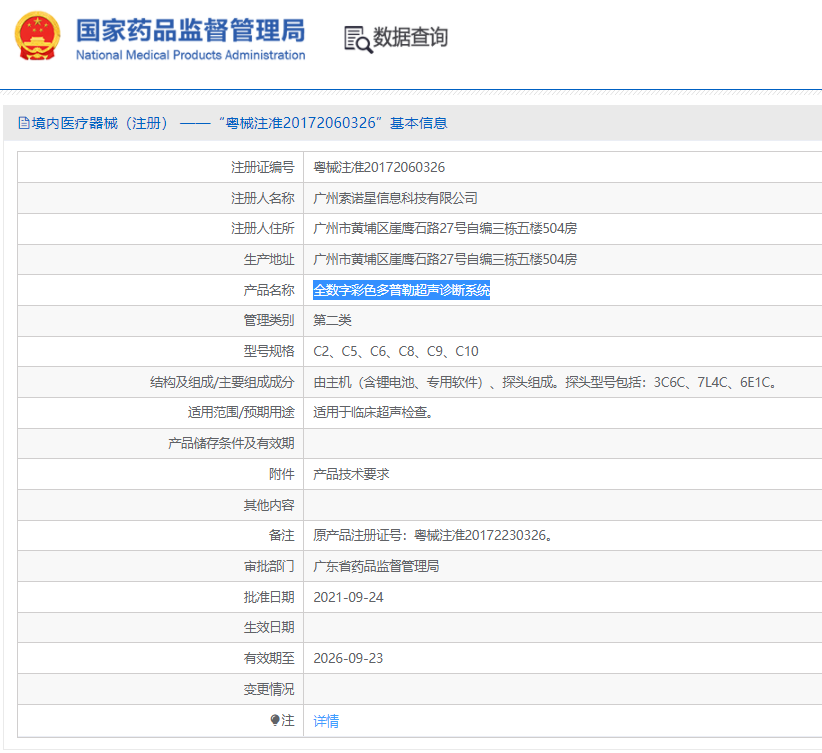Click the 数据查询 heading text

(x=410, y=37)
